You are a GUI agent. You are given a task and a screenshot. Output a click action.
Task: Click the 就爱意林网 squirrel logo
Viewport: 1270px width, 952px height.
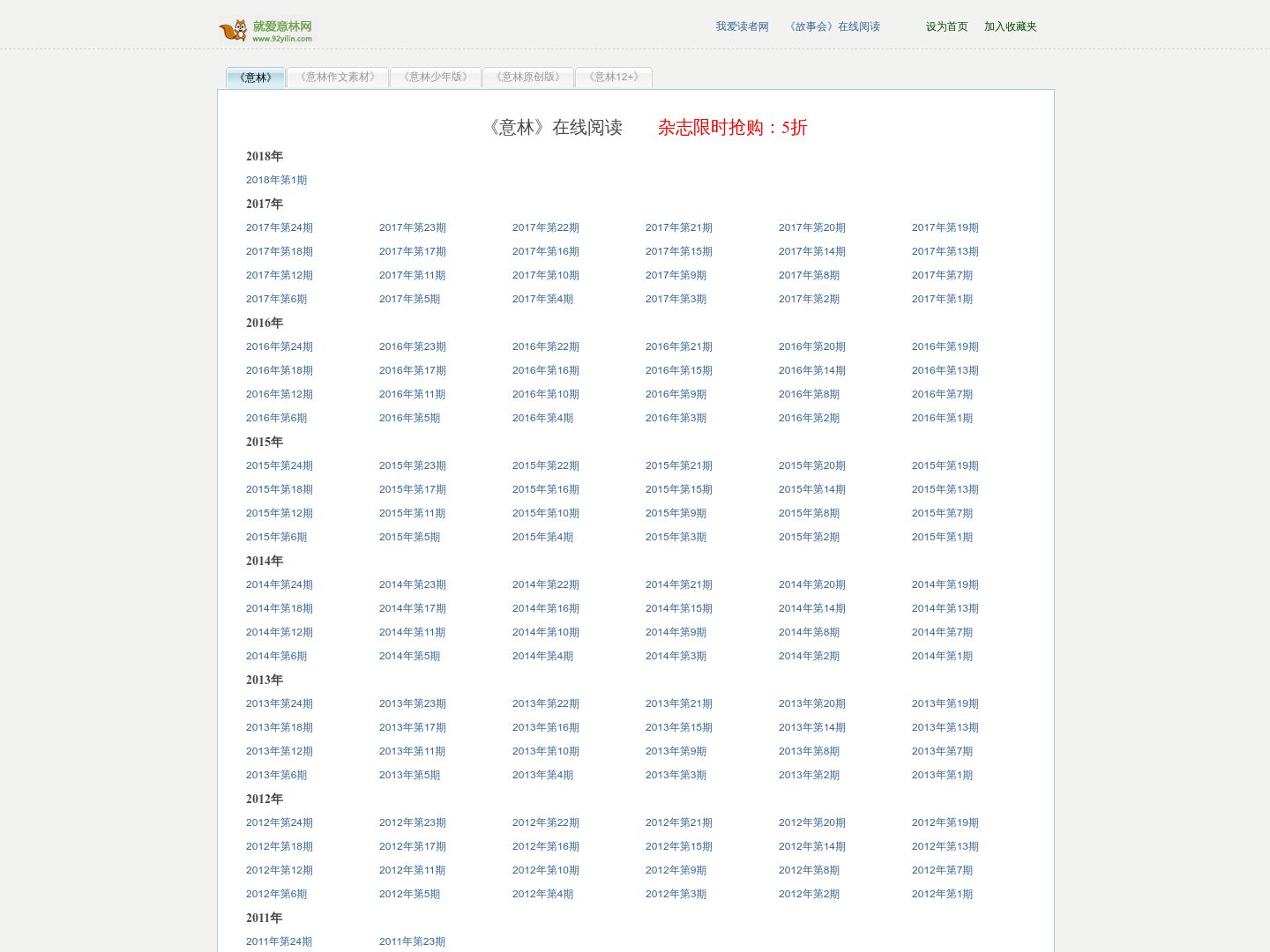[265, 31]
